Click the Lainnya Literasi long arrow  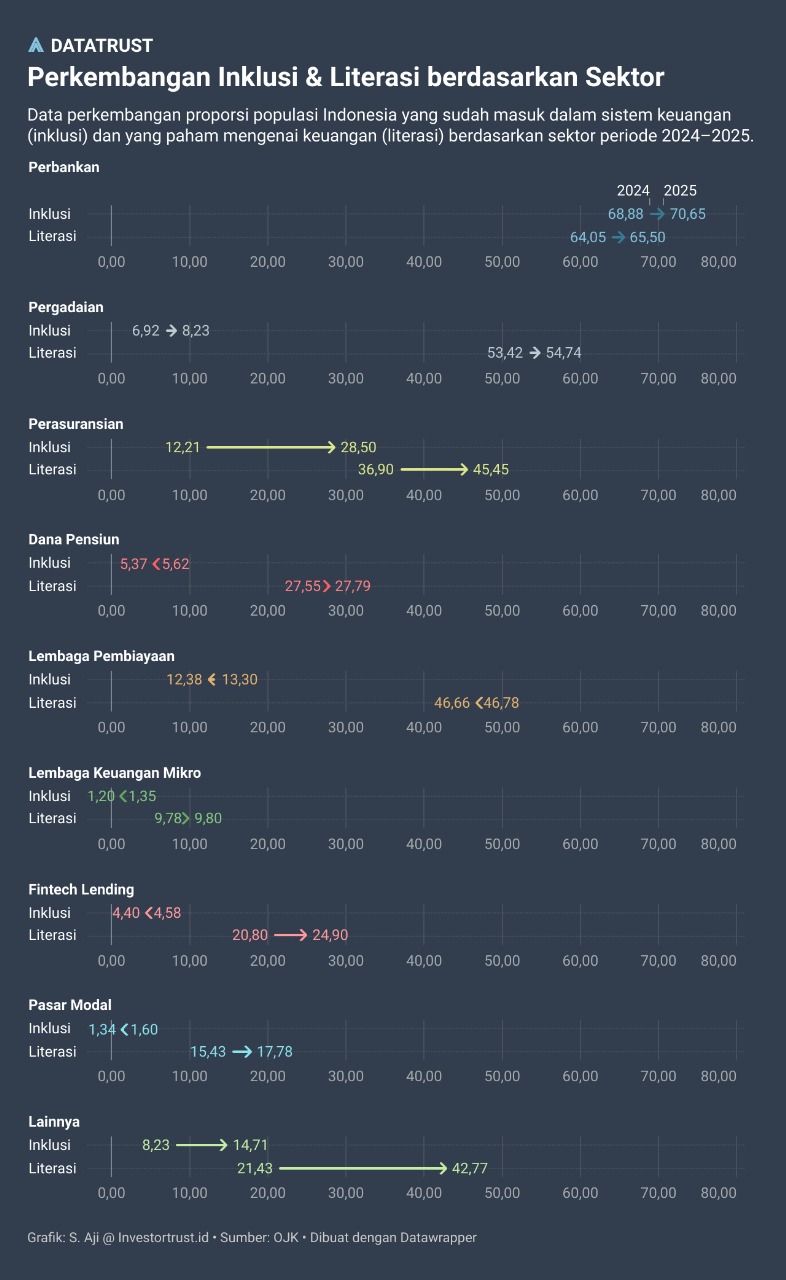click(x=363, y=1168)
